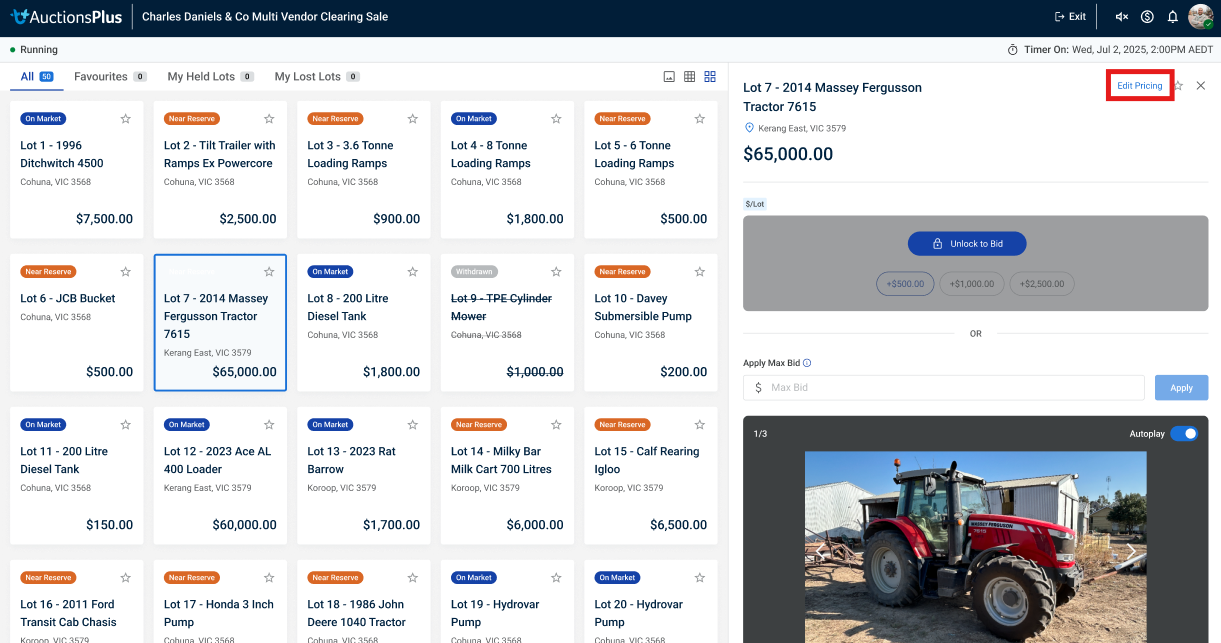Show previous tractor photo with left chevron
Viewport: 1221px width, 643px height.
(820, 550)
